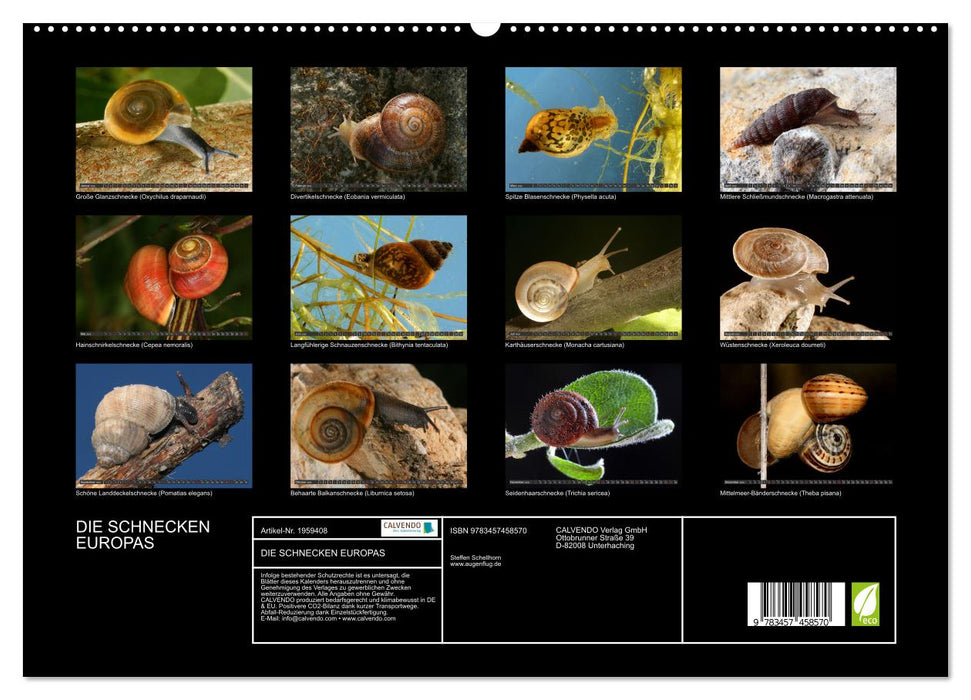
Task: Select the Seidenhaarschnecke thumbnail
Action: point(592,427)
